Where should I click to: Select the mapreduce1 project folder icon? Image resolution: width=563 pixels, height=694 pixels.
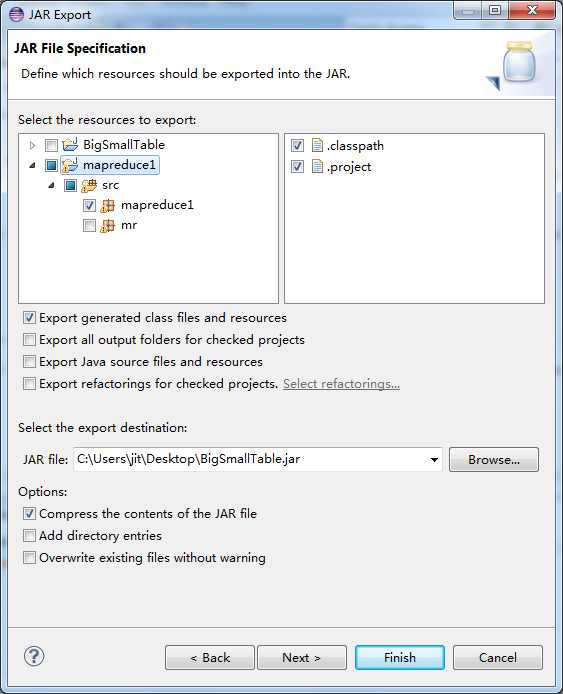pos(70,165)
